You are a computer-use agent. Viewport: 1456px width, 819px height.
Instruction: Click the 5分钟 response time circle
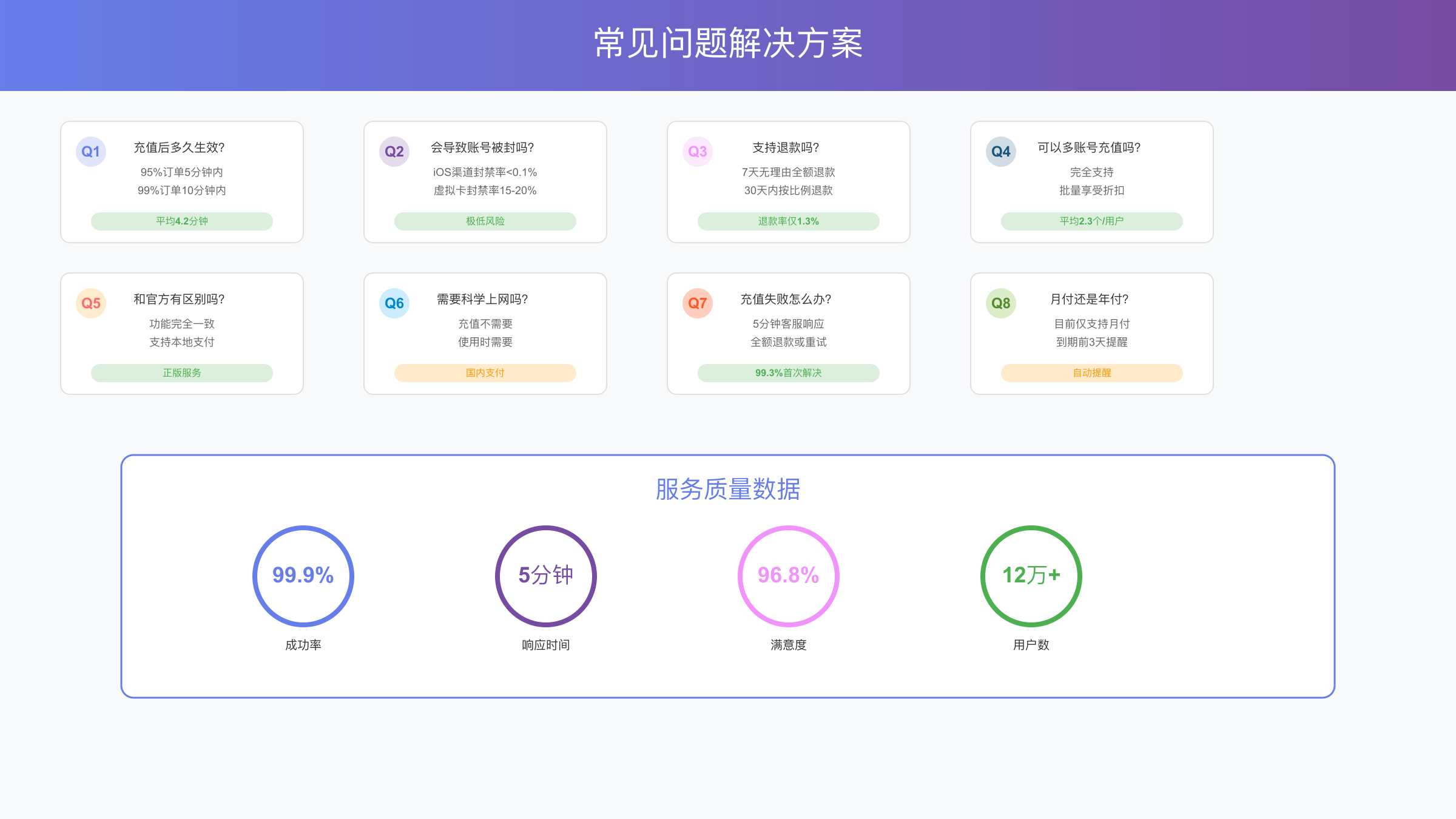(x=546, y=576)
